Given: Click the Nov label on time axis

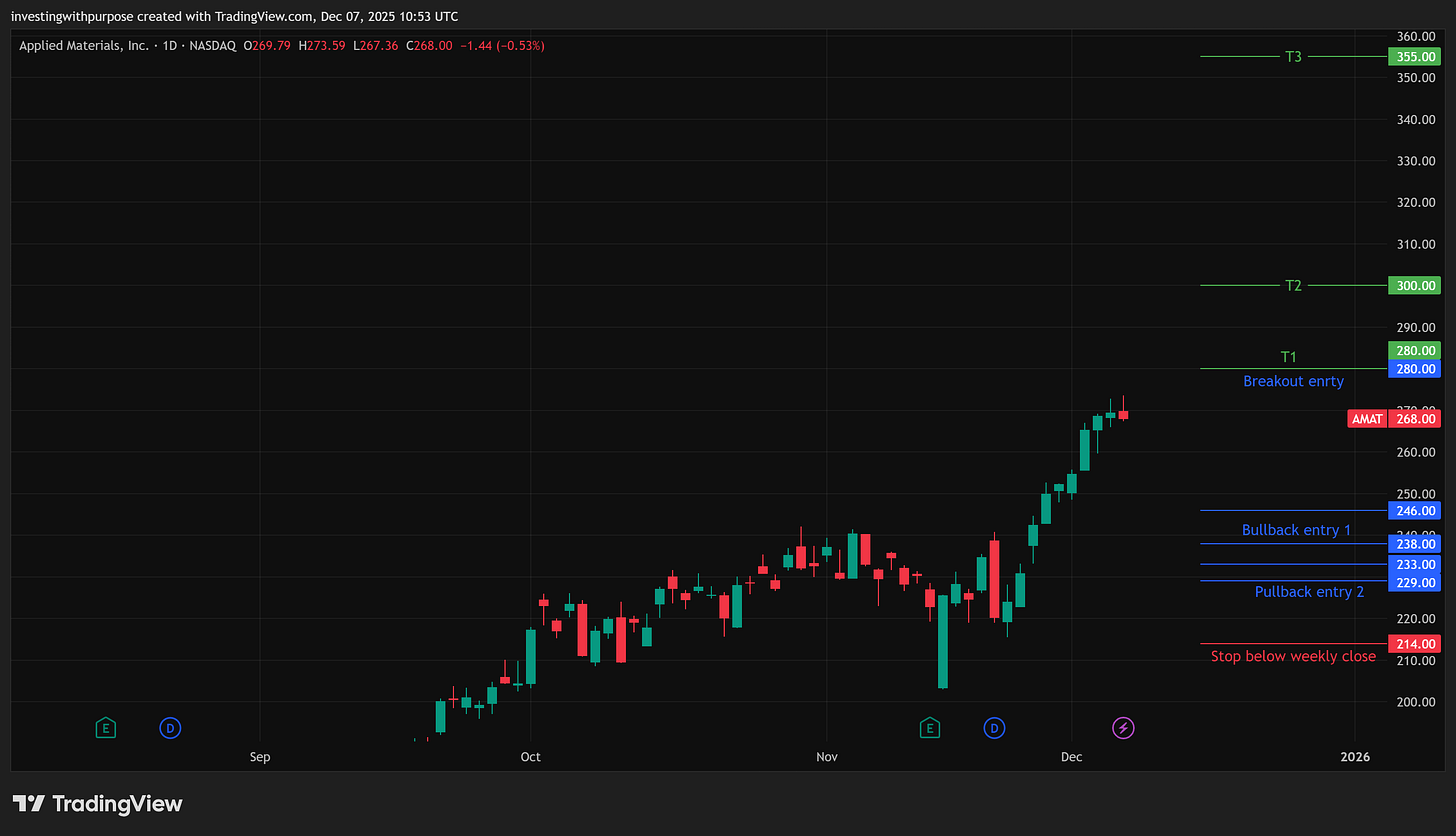Looking at the screenshot, I should tap(827, 757).
